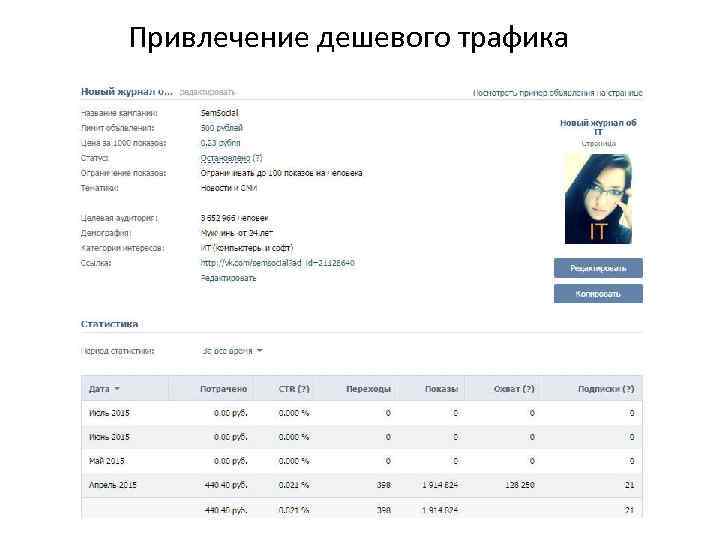Click the 'Подписки (?)' column header
This screenshot has width=720, height=540.
pyautogui.click(x=606, y=389)
